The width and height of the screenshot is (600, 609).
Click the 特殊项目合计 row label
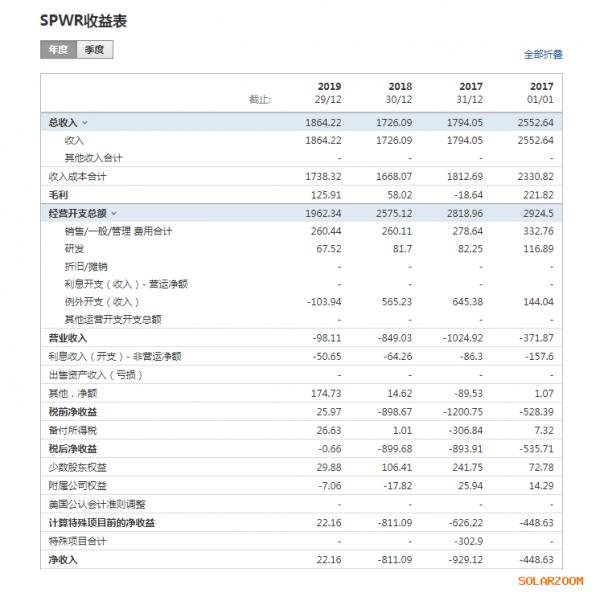point(77,541)
